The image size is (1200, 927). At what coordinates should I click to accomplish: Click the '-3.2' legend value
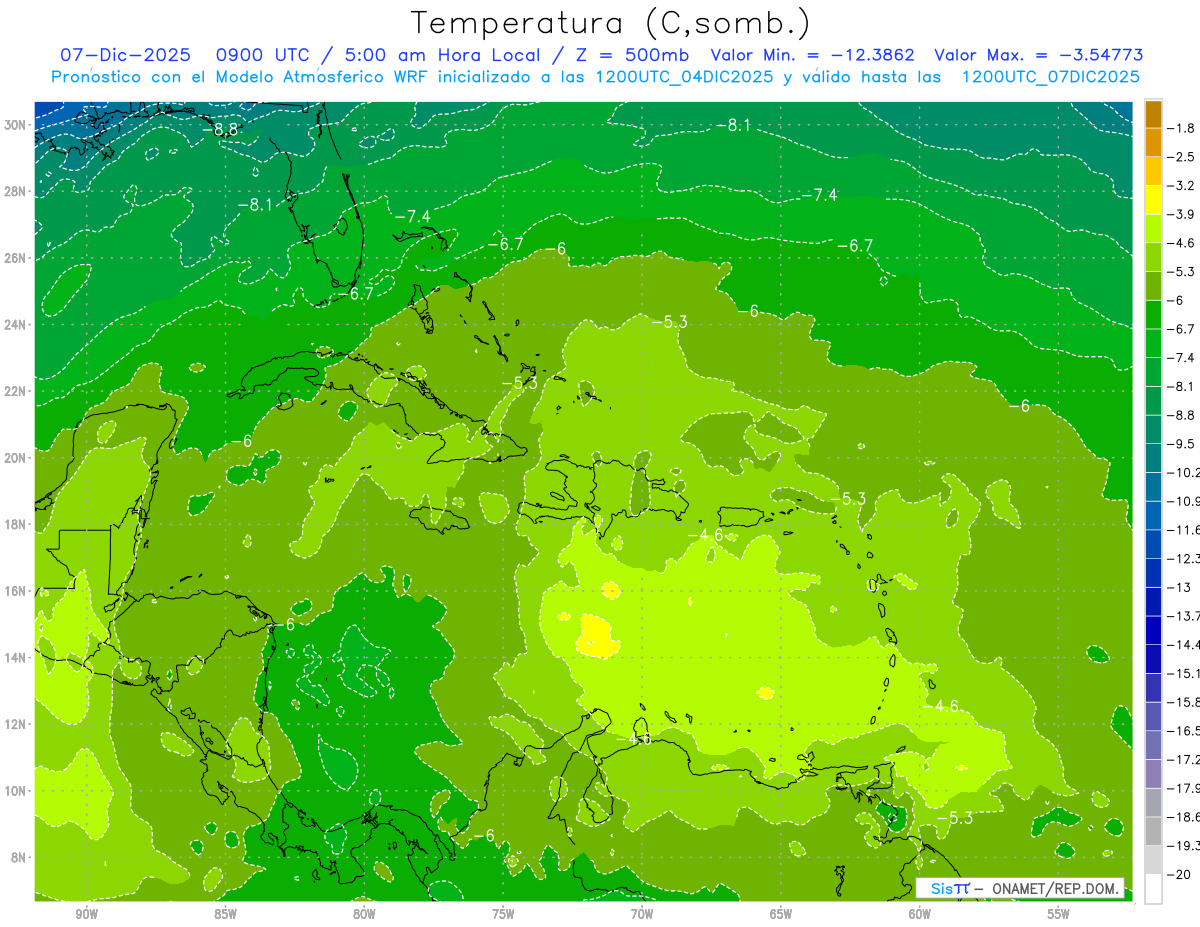pos(1181,186)
